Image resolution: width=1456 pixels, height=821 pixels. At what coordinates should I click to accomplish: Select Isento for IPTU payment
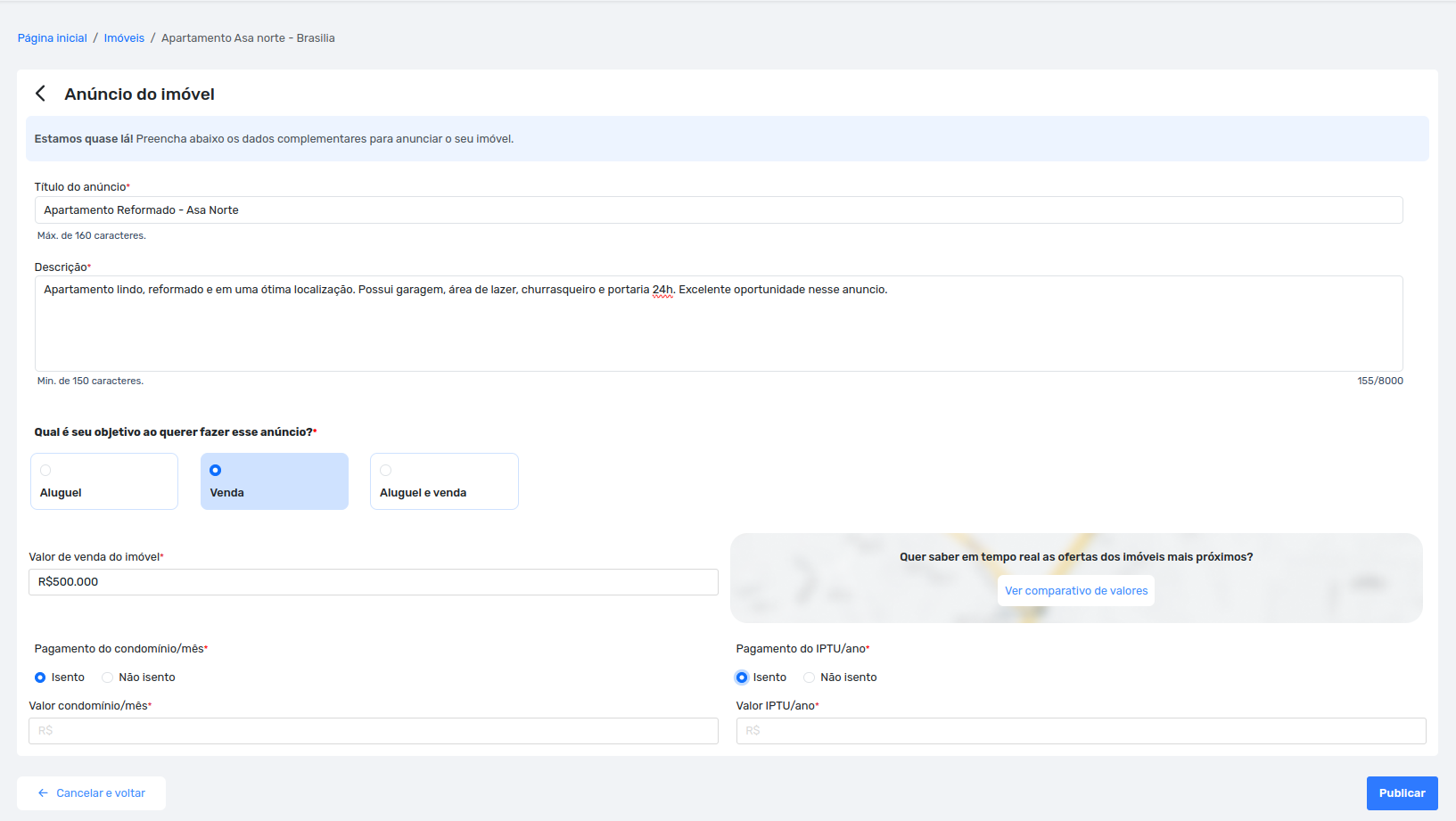click(x=742, y=677)
